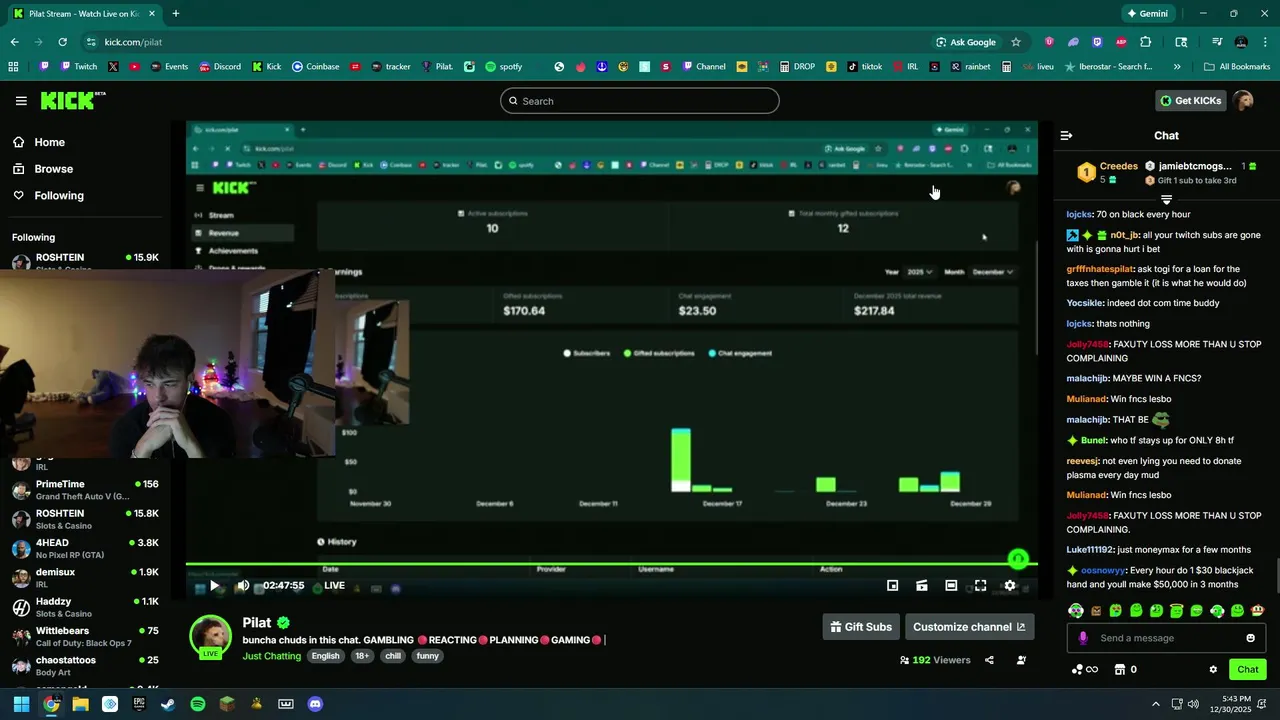Mute the stream volume
Viewport: 1280px width, 720px height.
point(242,586)
